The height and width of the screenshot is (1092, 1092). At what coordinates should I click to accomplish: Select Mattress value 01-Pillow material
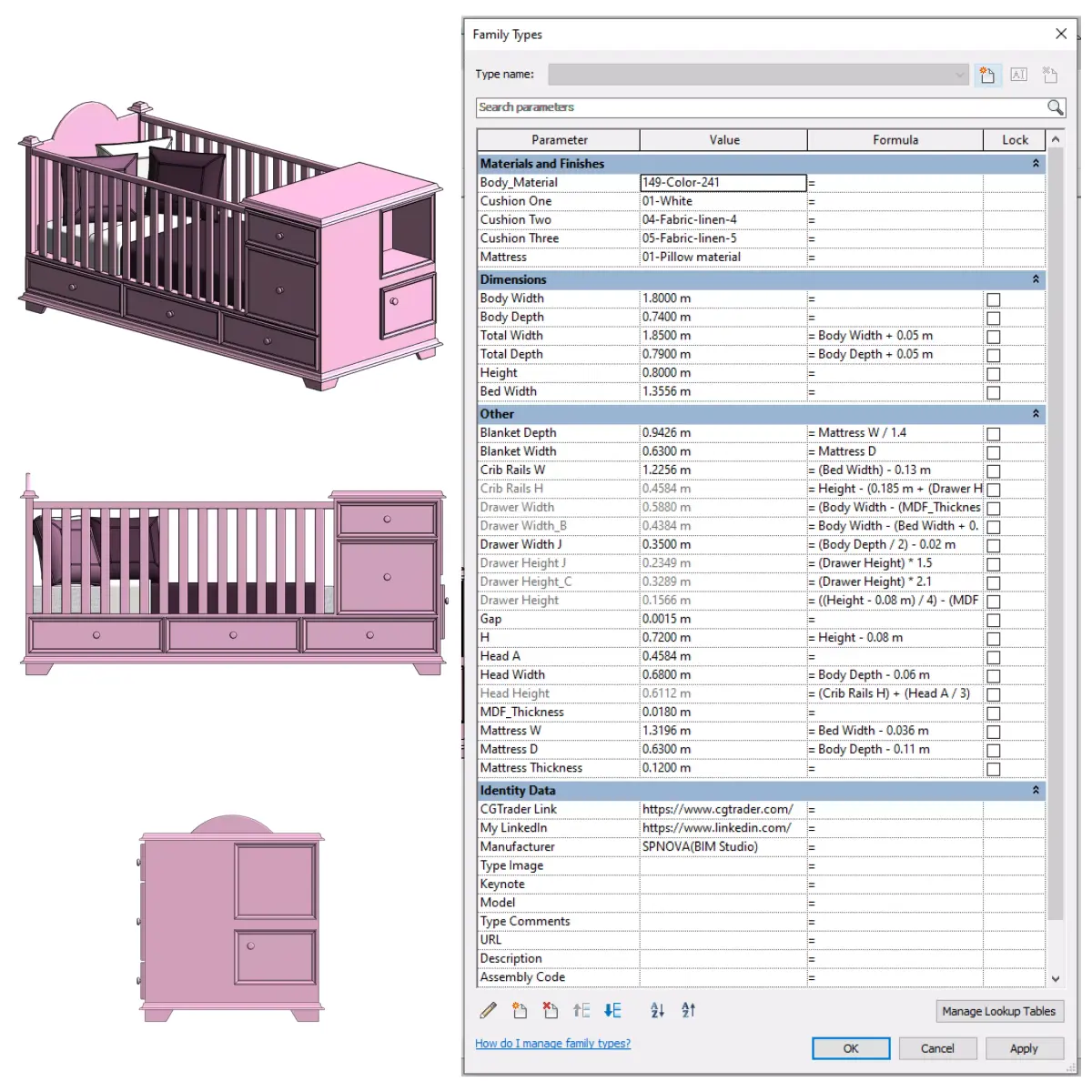click(723, 258)
